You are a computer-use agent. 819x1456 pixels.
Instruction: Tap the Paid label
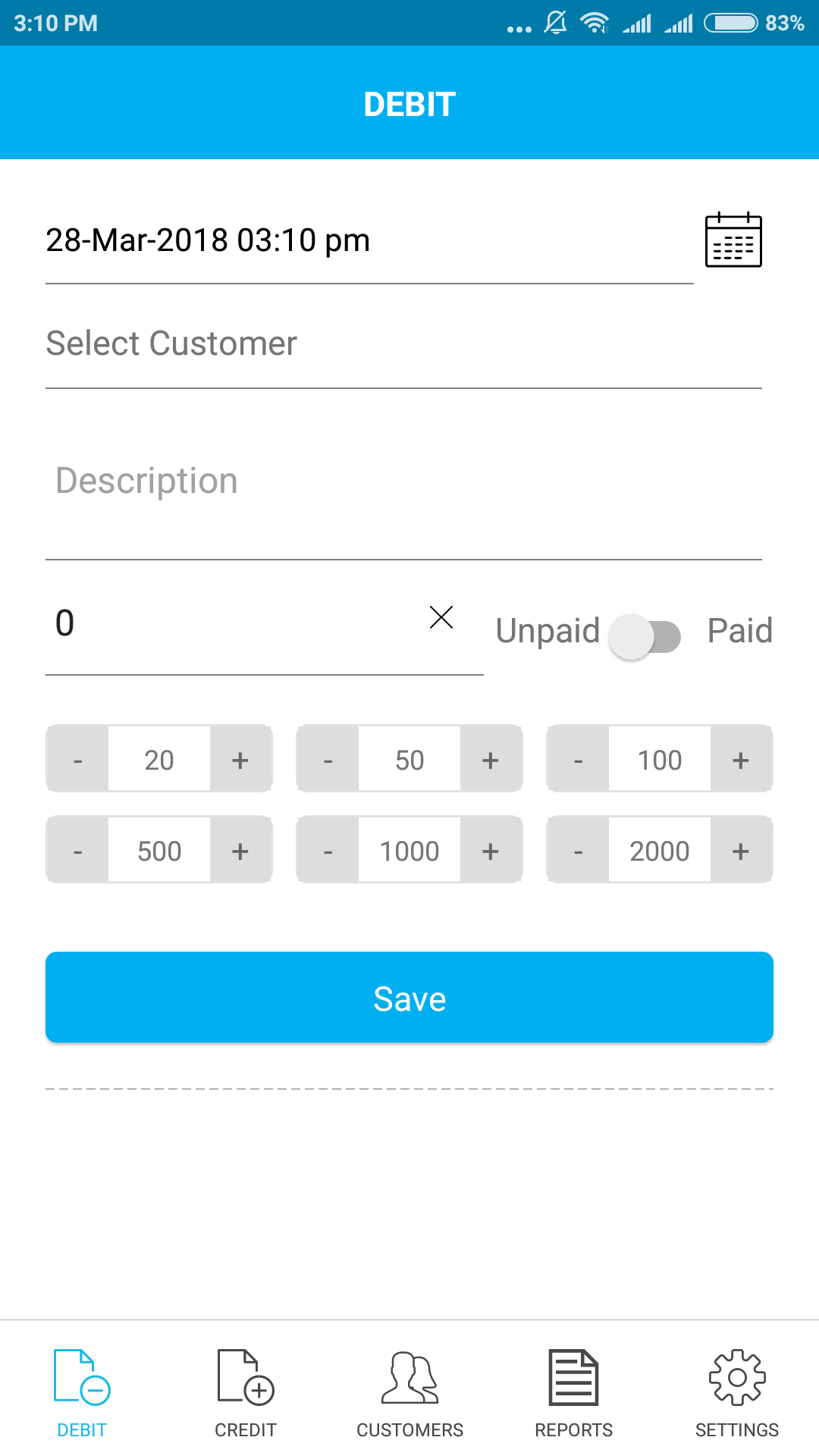click(739, 631)
